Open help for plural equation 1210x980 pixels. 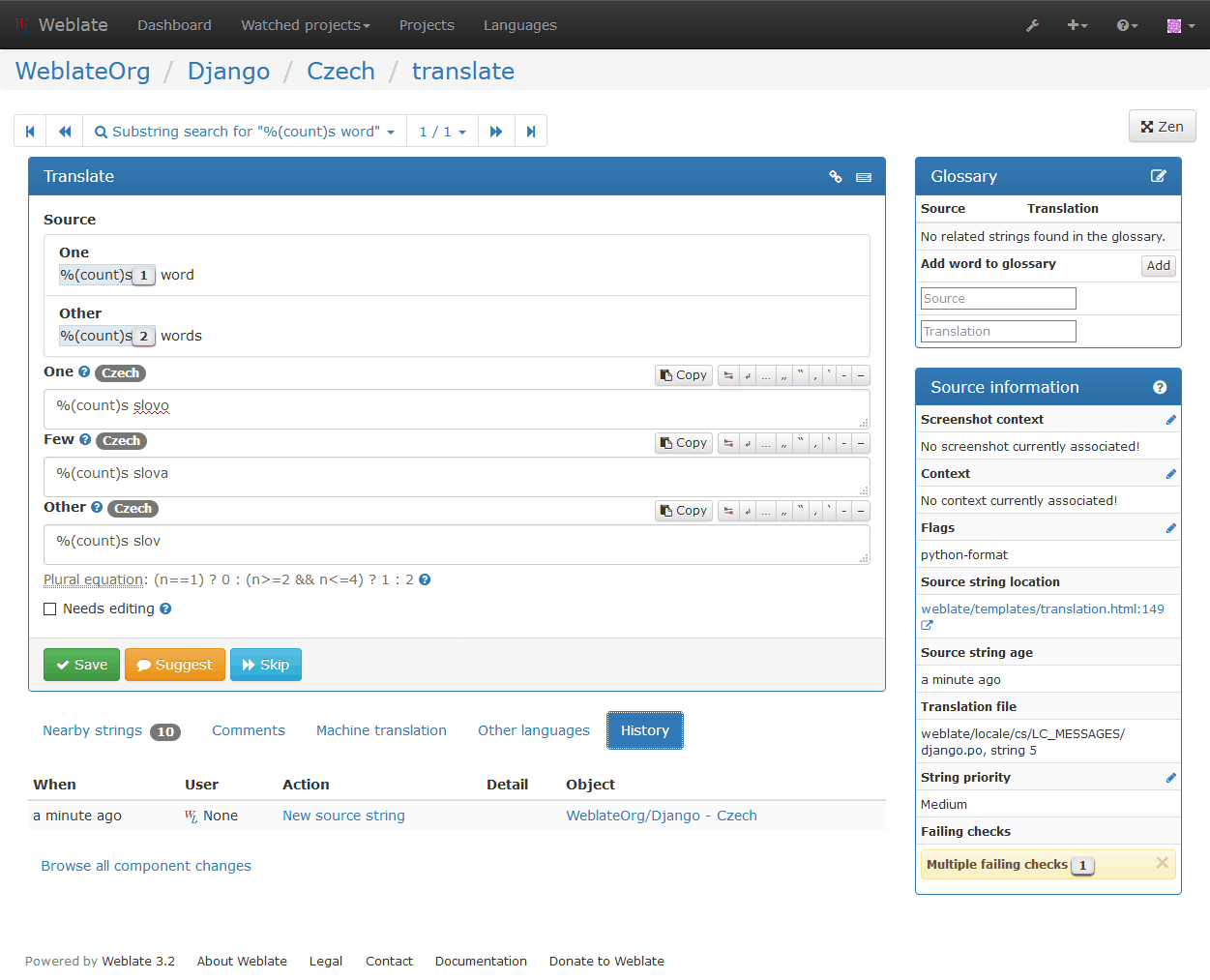(425, 579)
